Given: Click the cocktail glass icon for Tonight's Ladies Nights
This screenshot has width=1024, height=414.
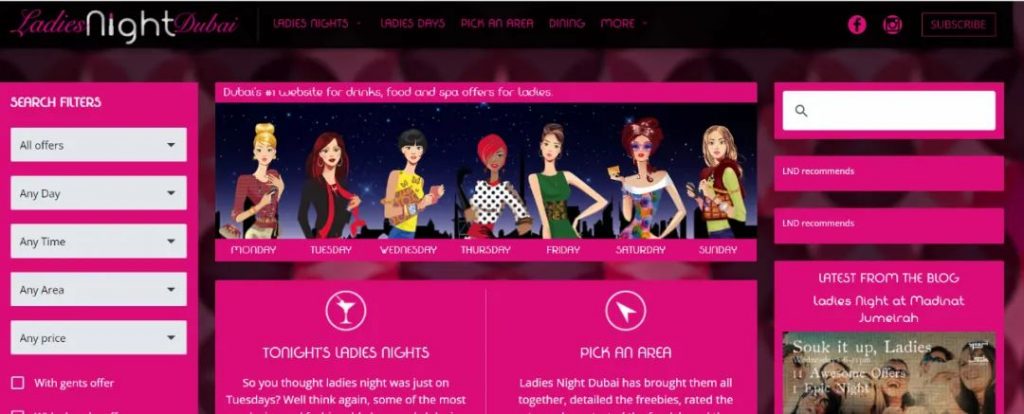Looking at the screenshot, I should pyautogui.click(x=345, y=311).
